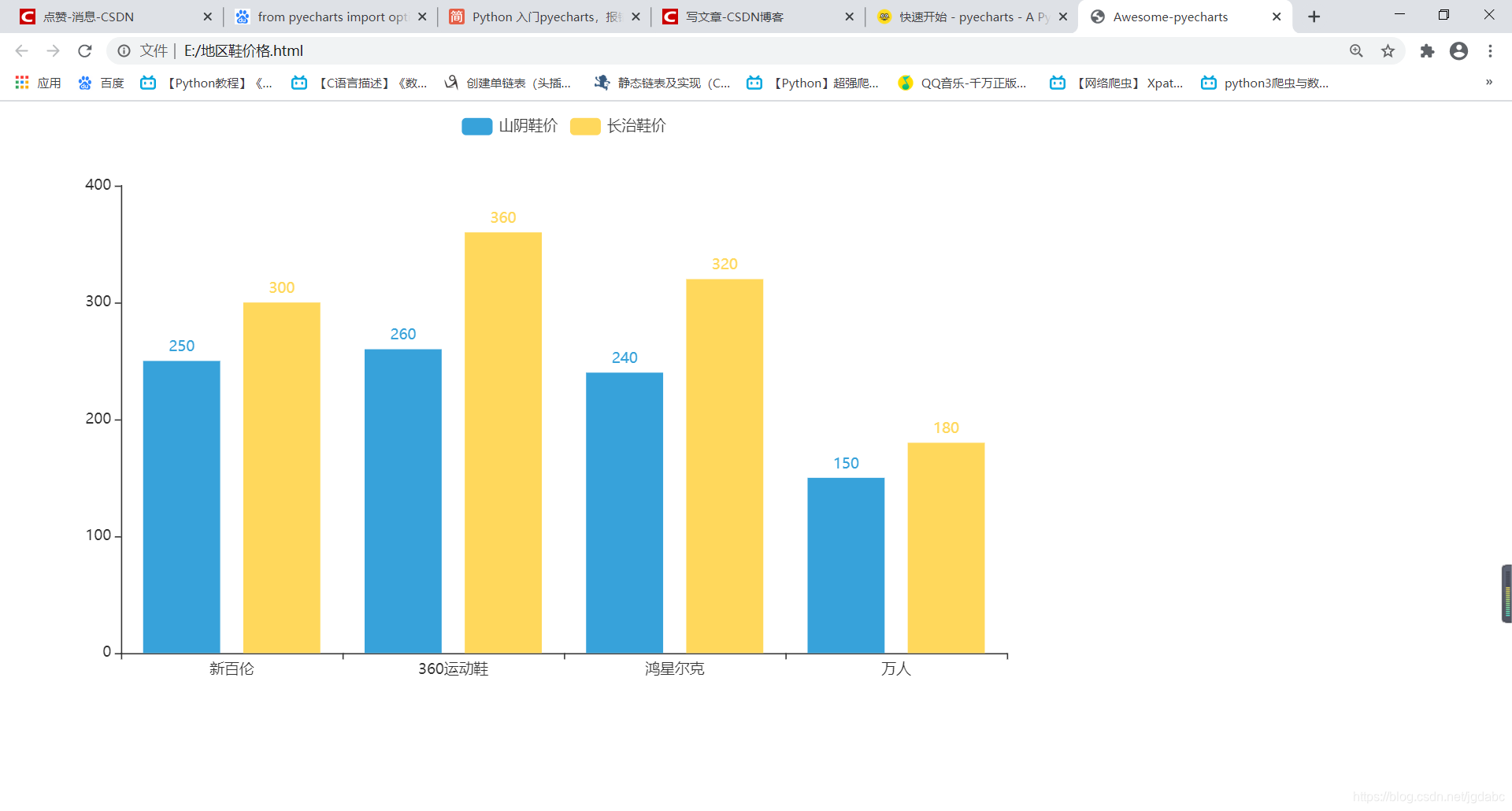
Task: View site information icon in address bar
Action: (124, 51)
